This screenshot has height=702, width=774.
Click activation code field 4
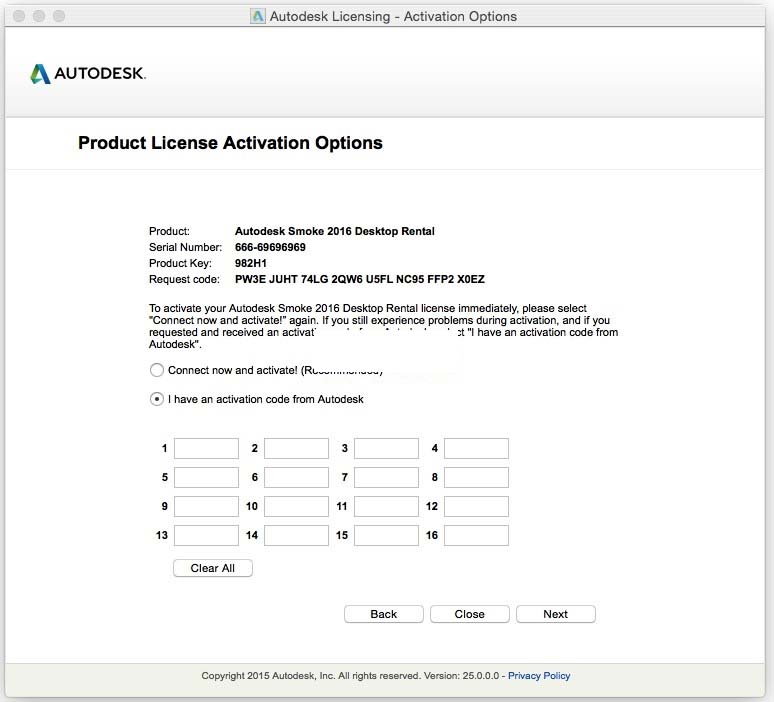click(x=476, y=448)
